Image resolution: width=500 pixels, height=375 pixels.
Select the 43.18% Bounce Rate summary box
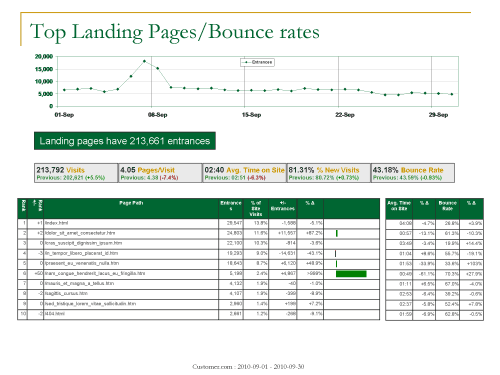[x=413, y=173]
